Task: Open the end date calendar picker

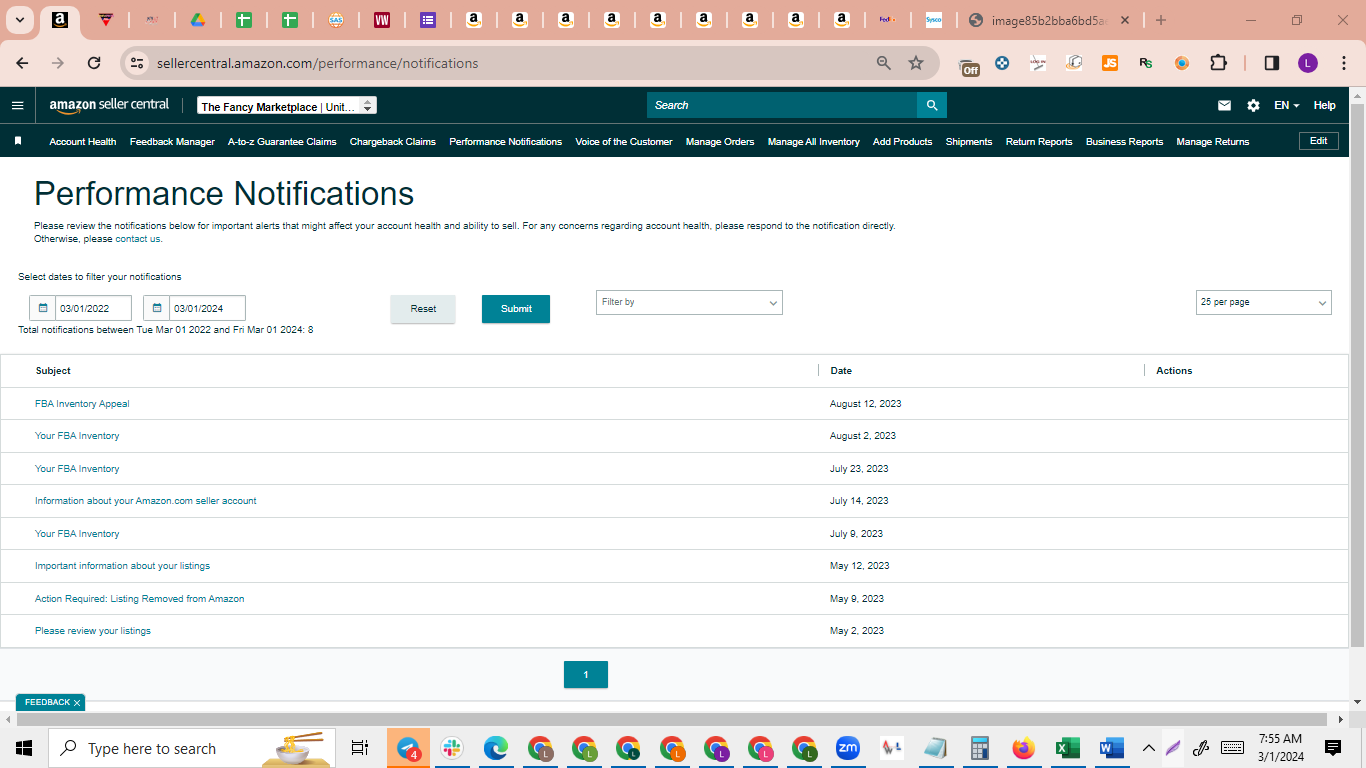Action: 157,308
